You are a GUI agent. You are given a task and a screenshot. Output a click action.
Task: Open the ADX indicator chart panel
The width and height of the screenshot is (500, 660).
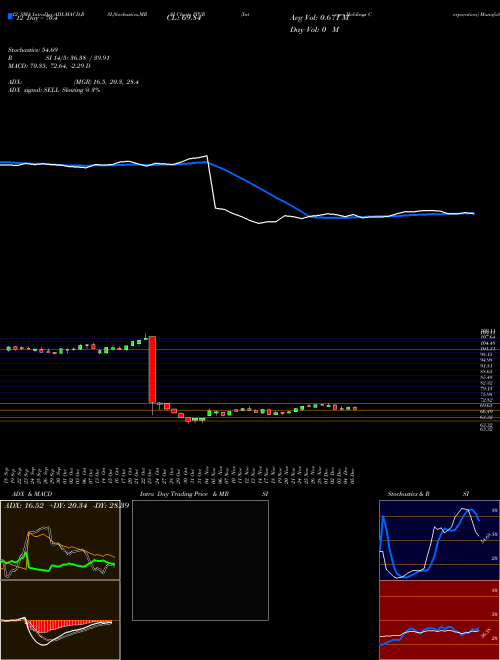pyautogui.click(x=60, y=540)
